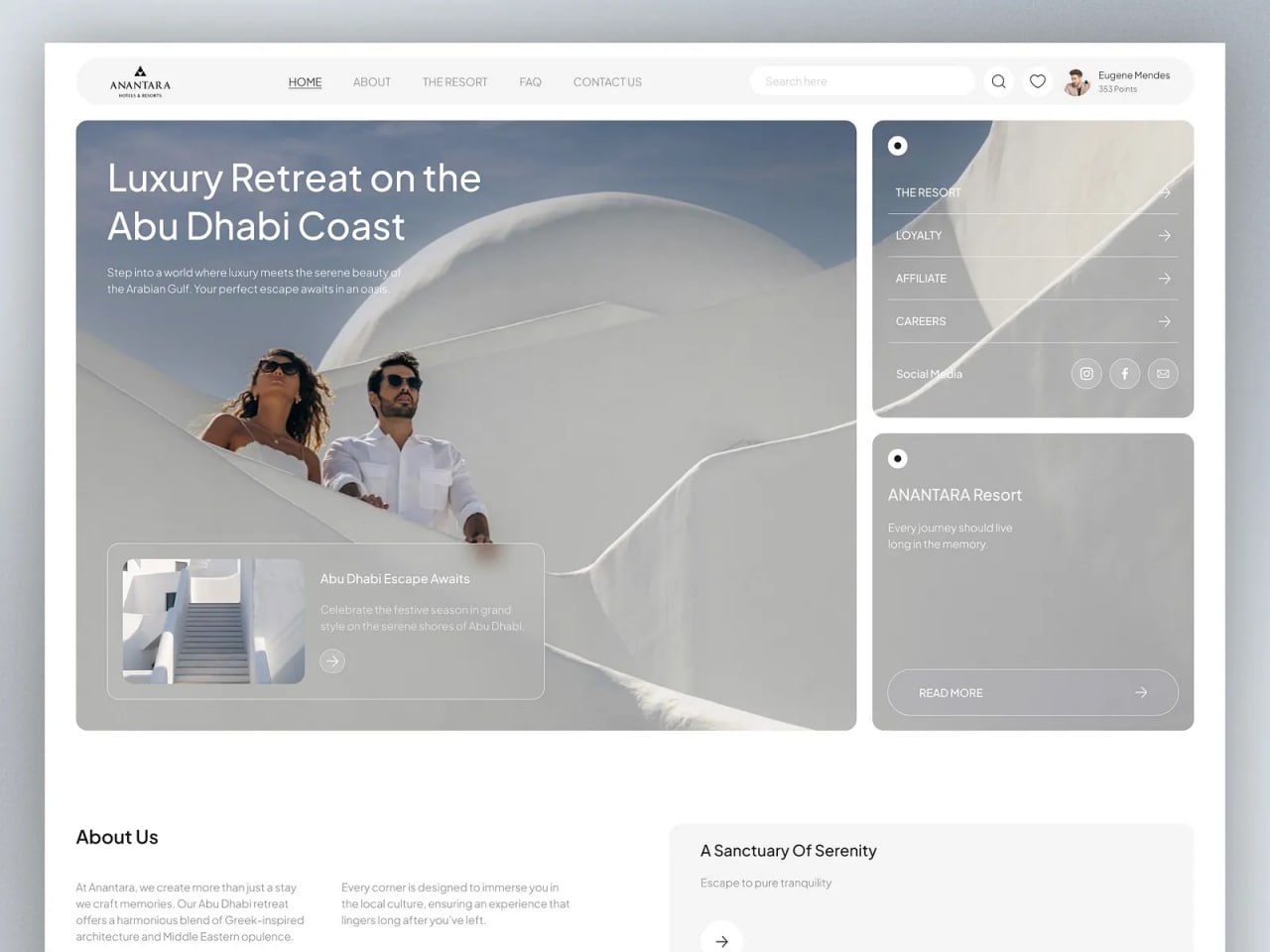Image resolution: width=1270 pixels, height=952 pixels.
Task: Click arrow next to Loyalty row
Action: click(x=1165, y=235)
